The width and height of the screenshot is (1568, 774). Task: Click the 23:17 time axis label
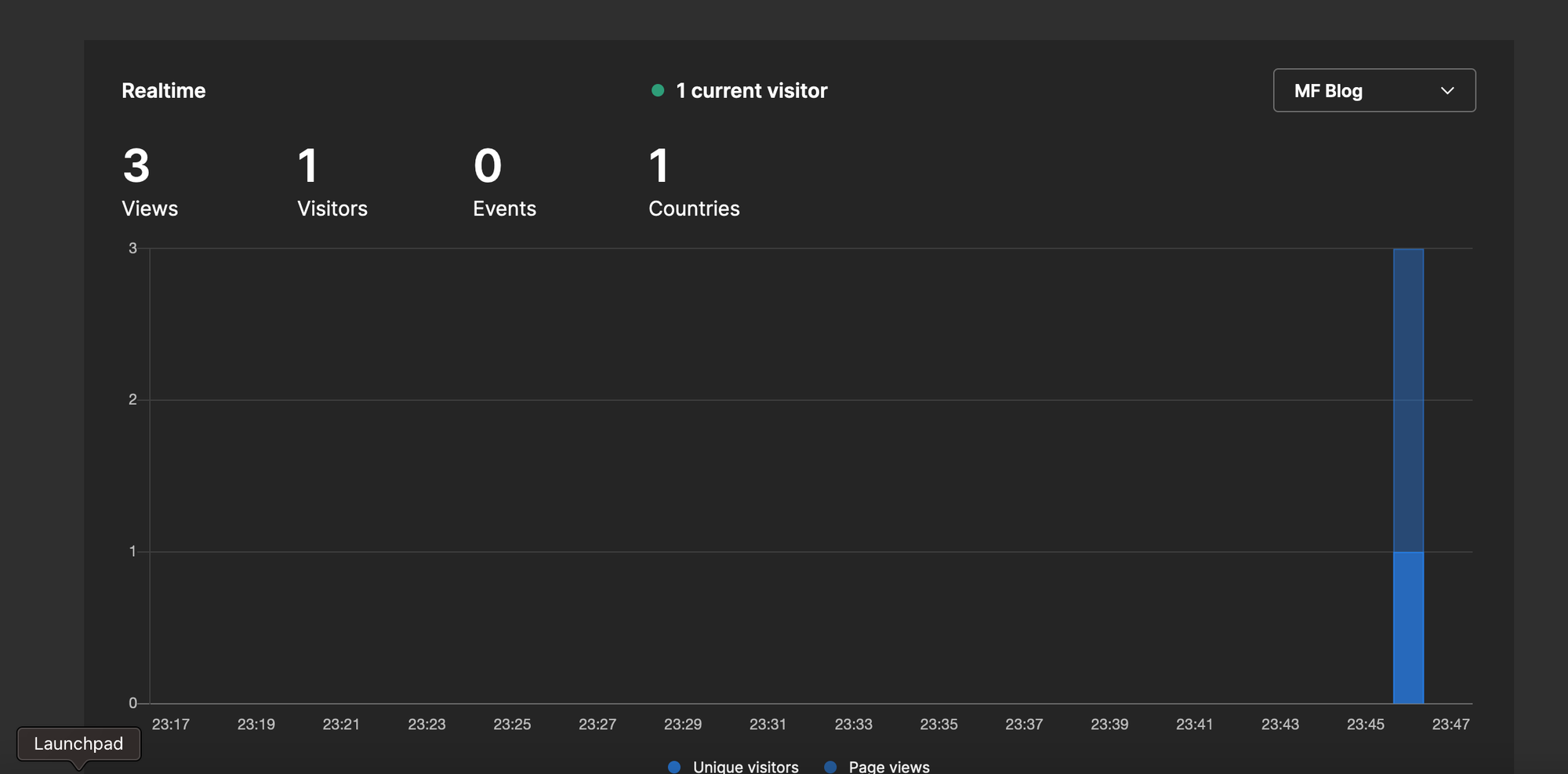[171, 725]
